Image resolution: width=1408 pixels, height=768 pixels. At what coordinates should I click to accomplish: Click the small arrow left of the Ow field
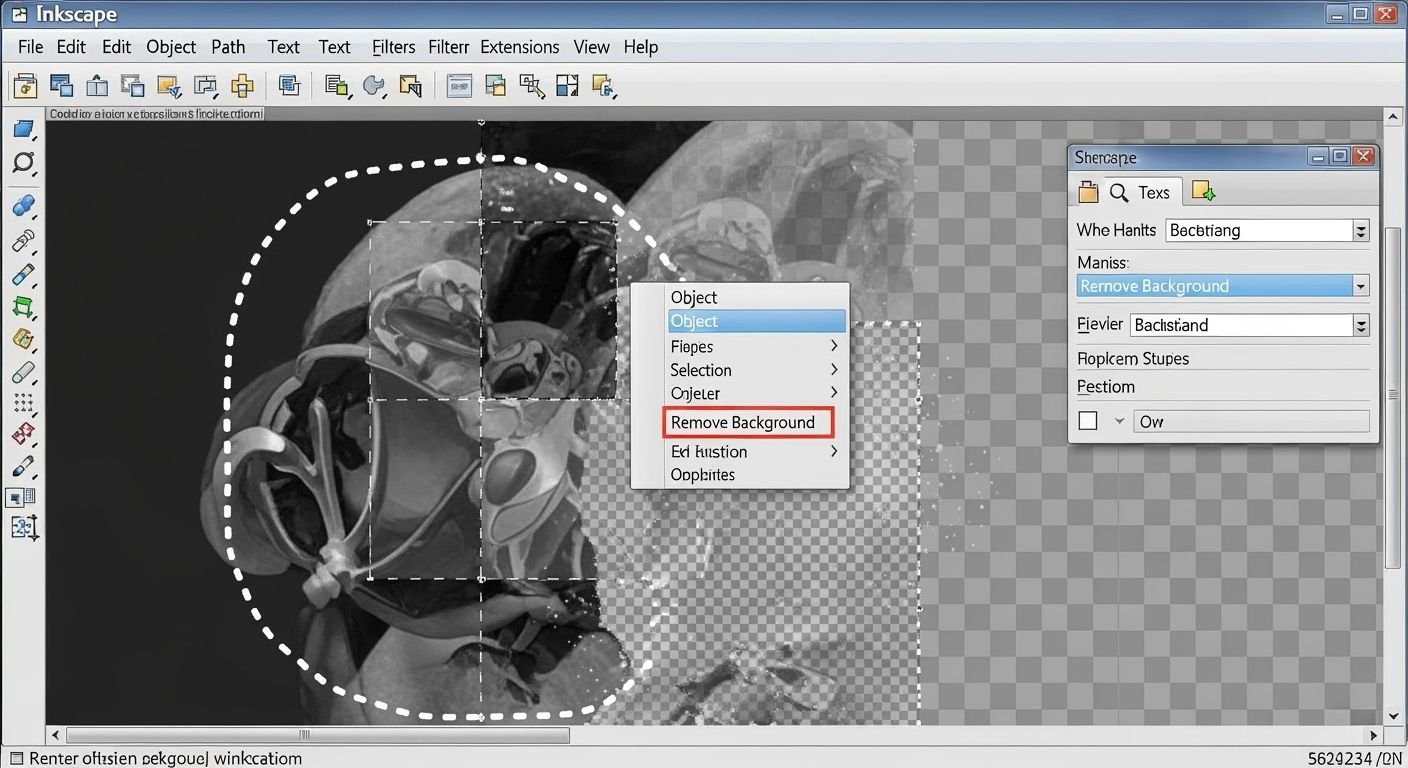pyautogui.click(x=1119, y=421)
